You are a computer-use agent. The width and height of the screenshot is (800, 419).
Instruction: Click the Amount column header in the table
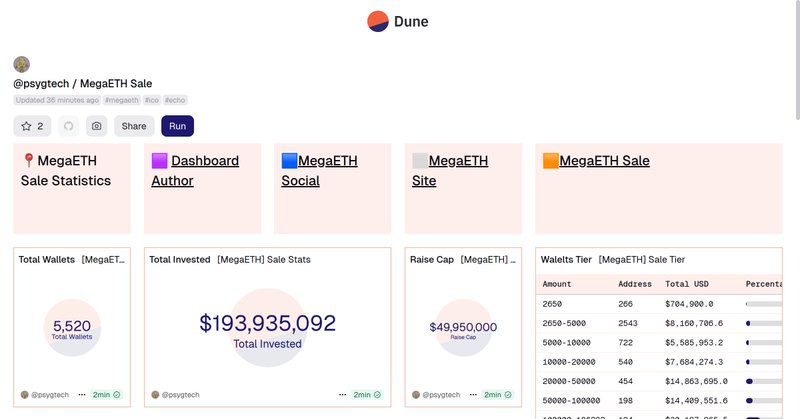(557, 284)
